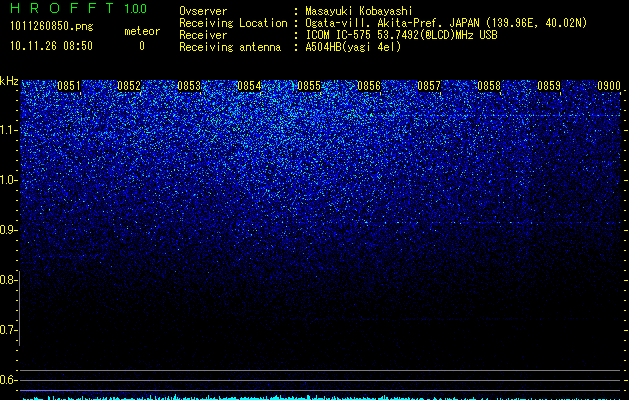Click the 0857 time marker
The height and width of the screenshot is (400, 629).
[429, 86]
